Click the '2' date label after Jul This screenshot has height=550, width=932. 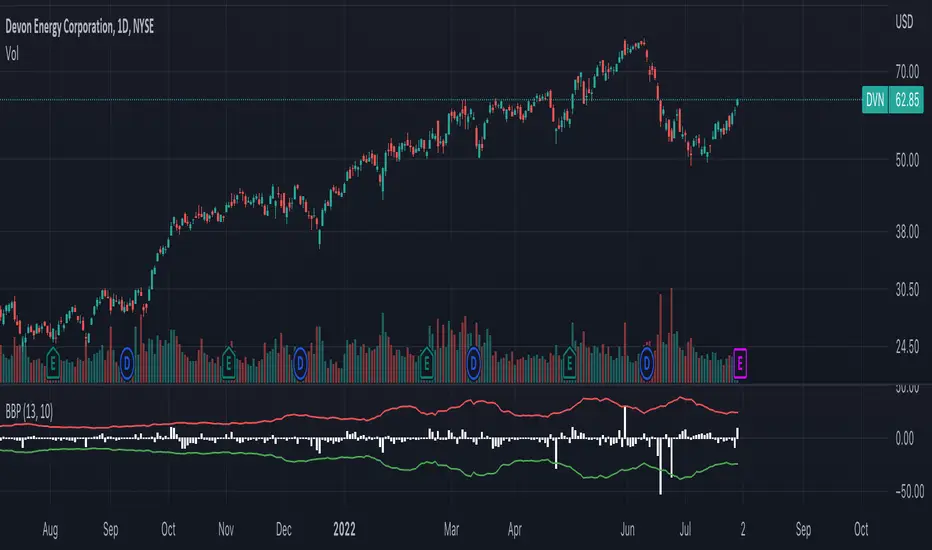742,529
